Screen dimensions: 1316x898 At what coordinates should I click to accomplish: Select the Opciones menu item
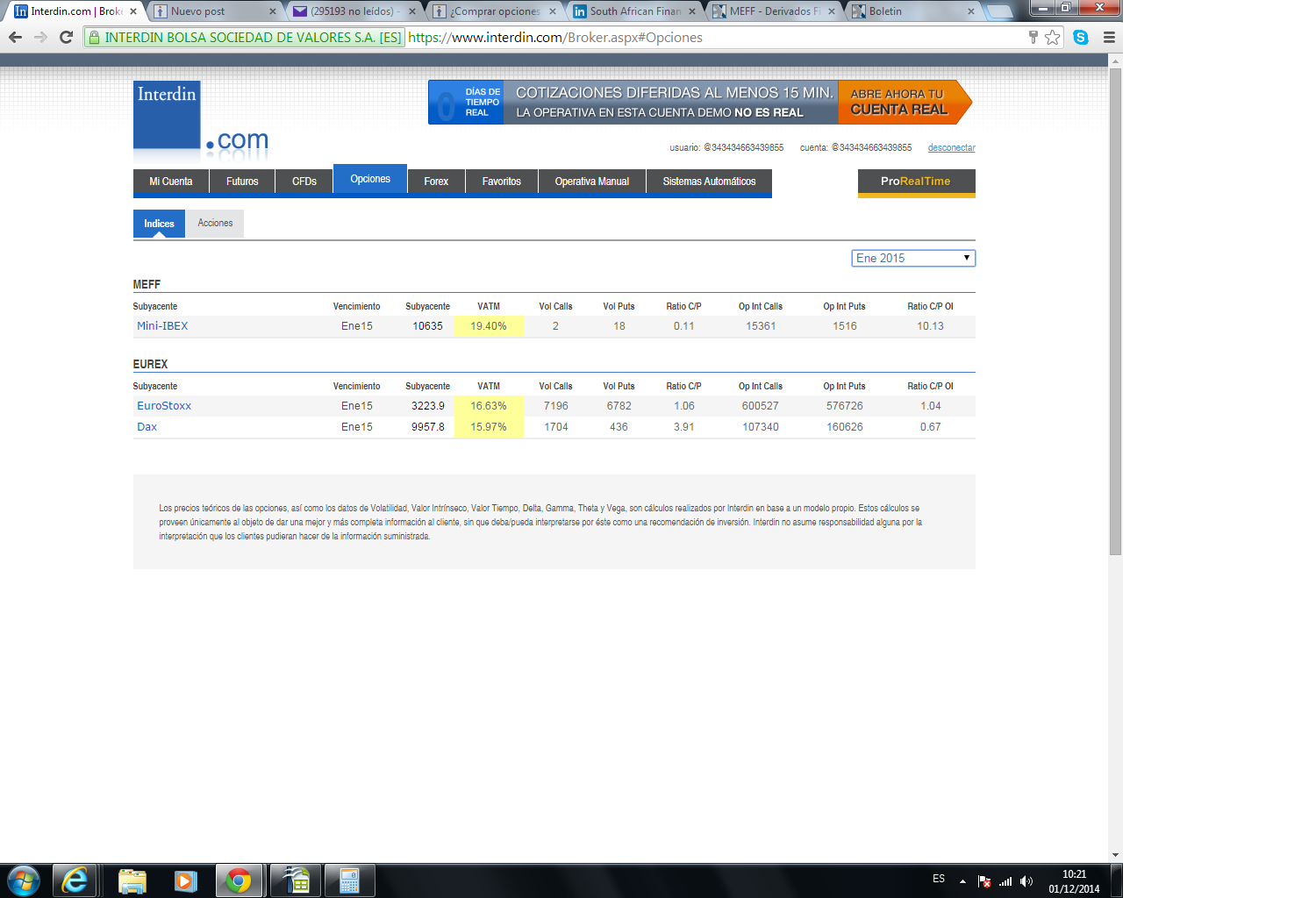pyautogui.click(x=370, y=179)
